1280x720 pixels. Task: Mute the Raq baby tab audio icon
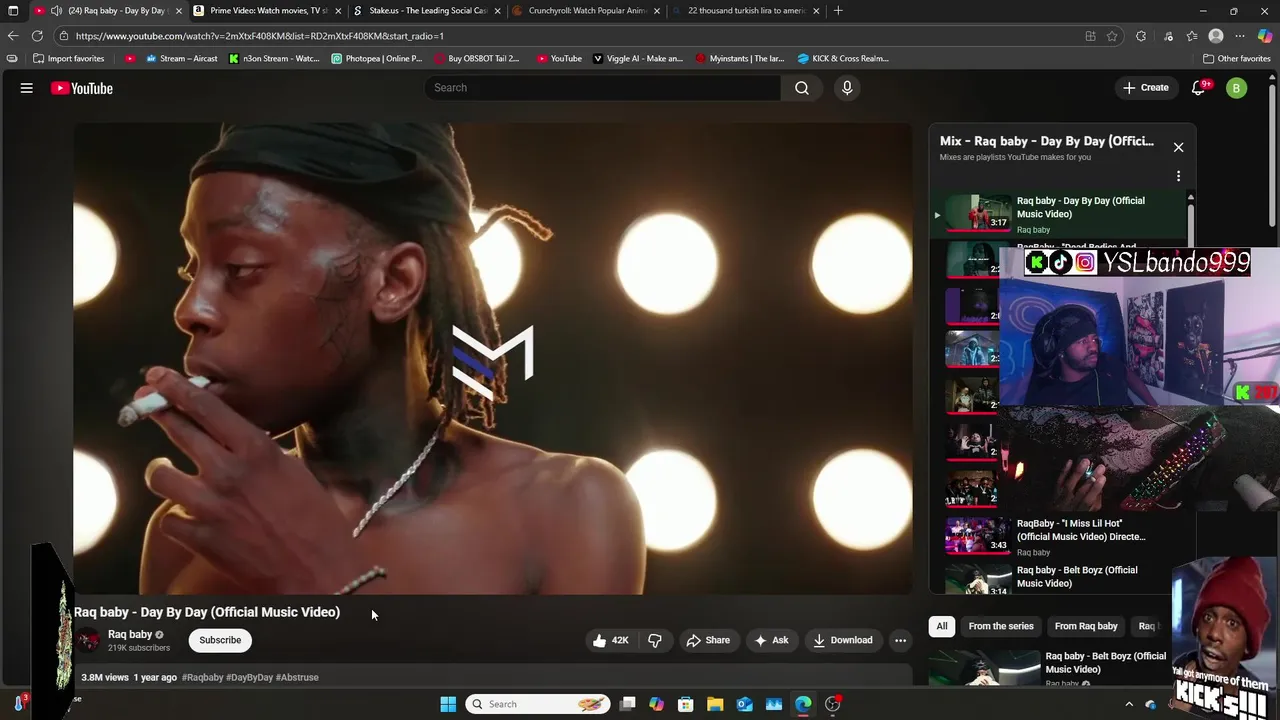coord(56,11)
